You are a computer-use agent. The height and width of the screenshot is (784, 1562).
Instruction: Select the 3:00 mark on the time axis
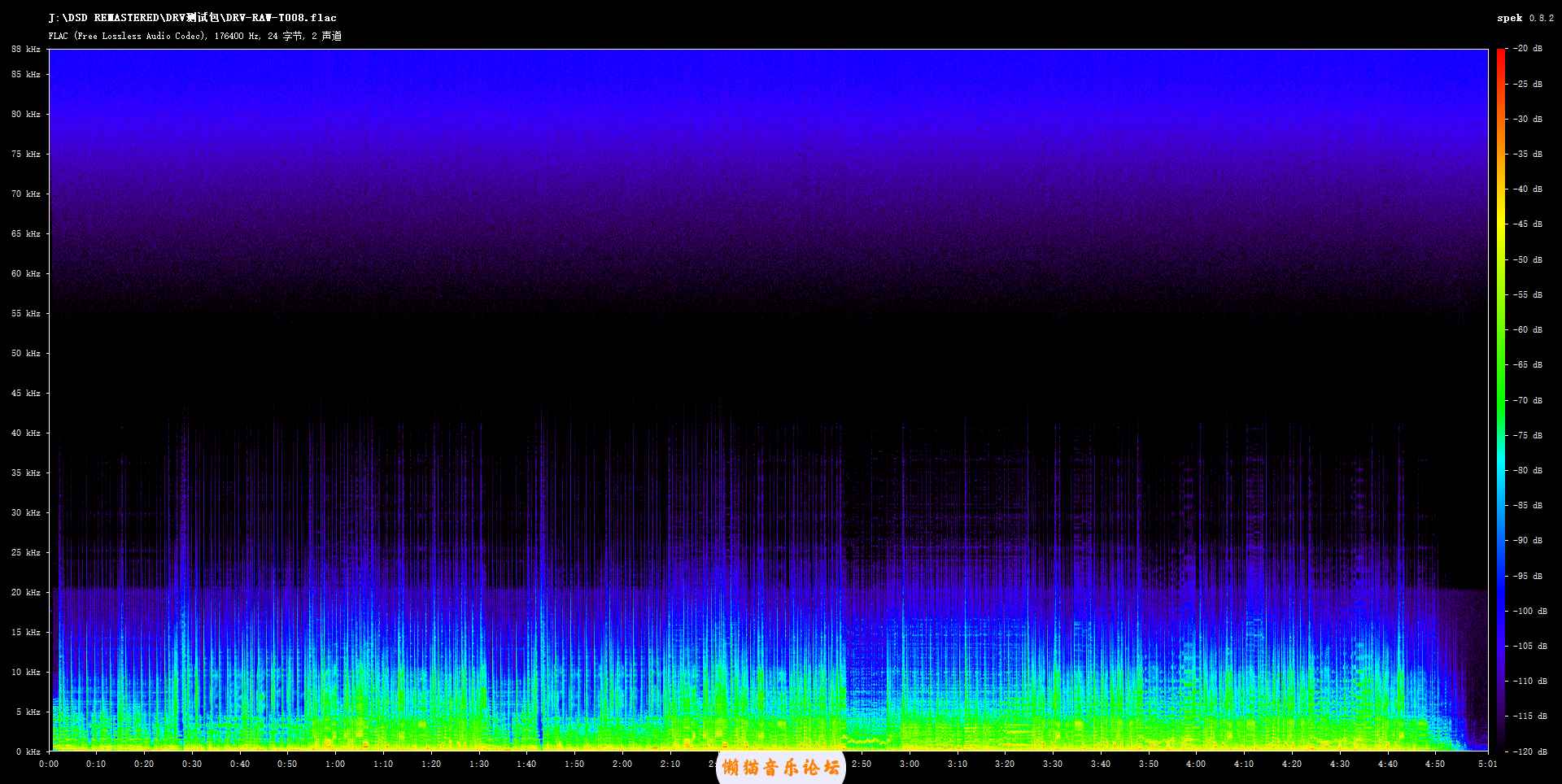click(x=909, y=764)
